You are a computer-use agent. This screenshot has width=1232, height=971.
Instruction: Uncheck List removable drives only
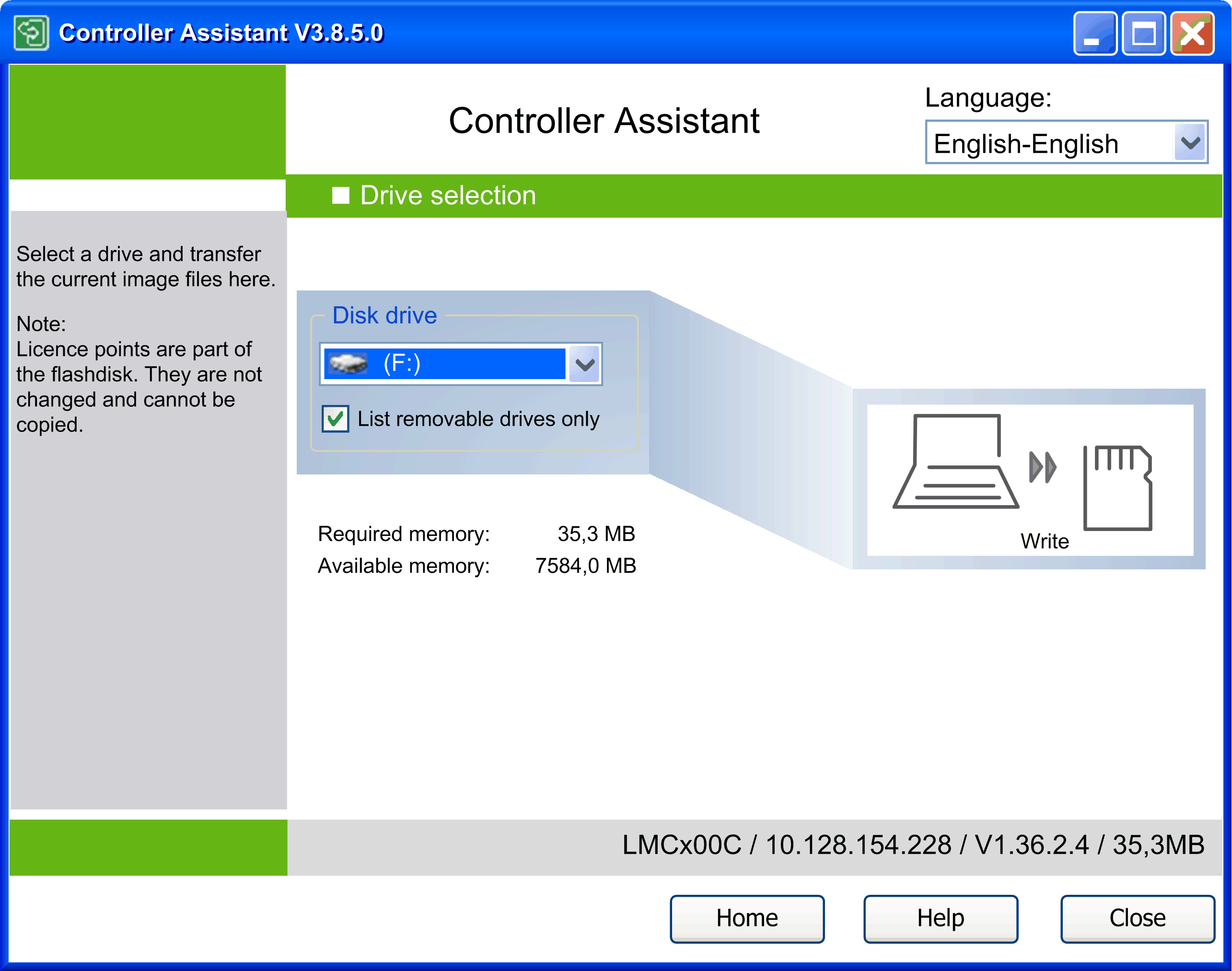click(x=336, y=419)
